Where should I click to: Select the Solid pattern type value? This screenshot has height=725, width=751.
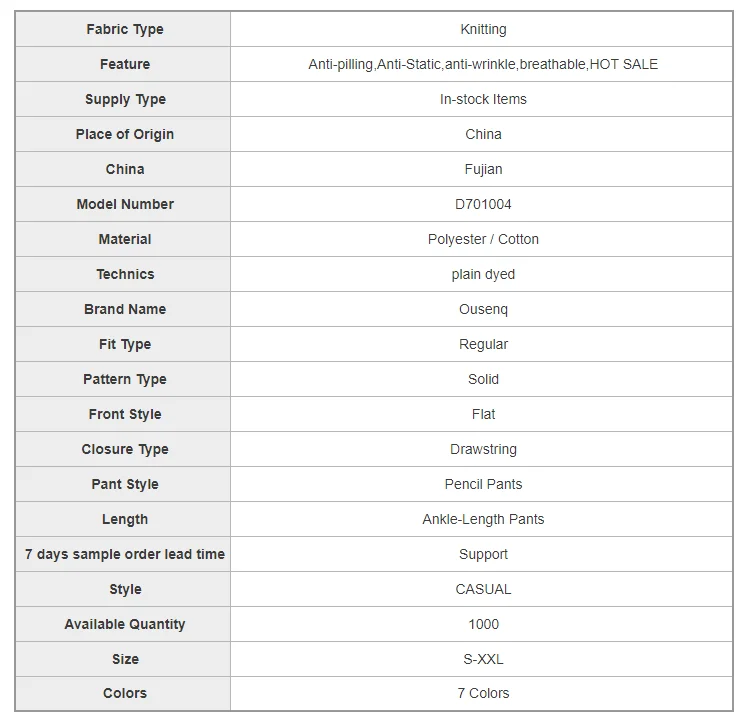[483, 379]
